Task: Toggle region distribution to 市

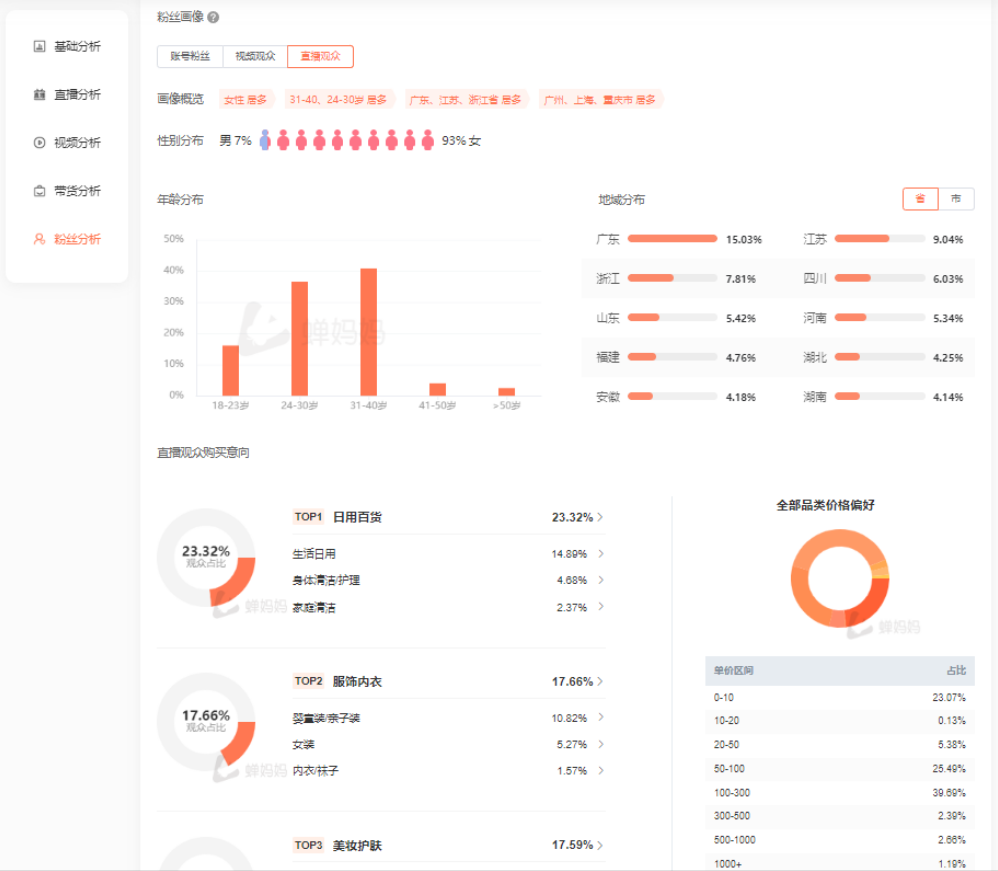Action: pos(956,199)
